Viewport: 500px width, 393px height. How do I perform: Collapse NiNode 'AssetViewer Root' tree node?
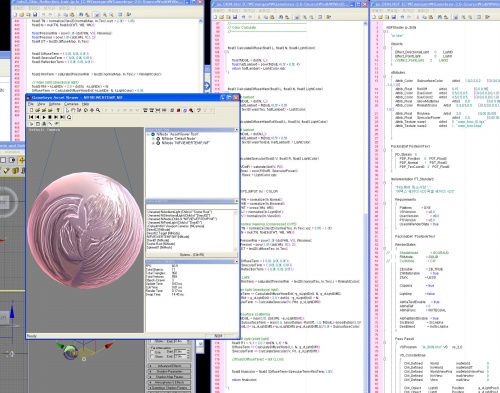coord(149,134)
